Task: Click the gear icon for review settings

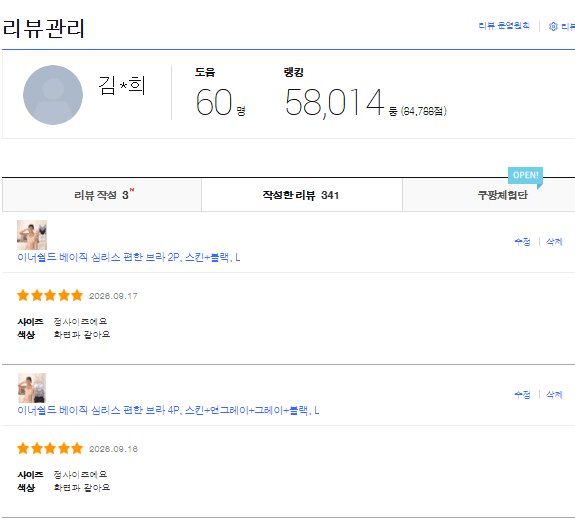Action: pyautogui.click(x=553, y=26)
